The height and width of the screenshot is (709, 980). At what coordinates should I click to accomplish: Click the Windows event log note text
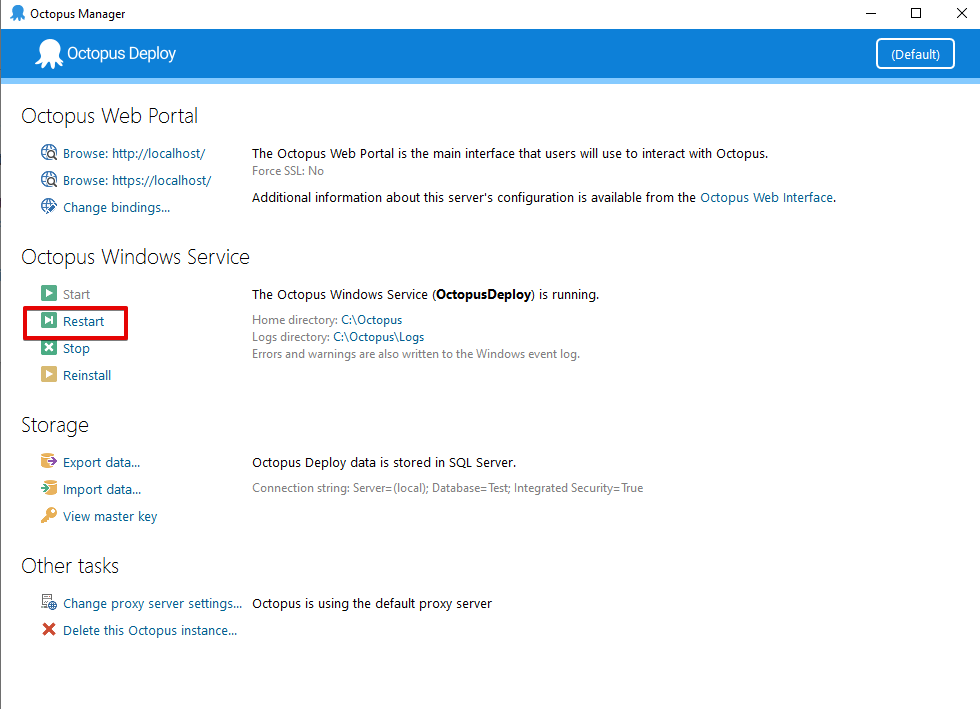pyautogui.click(x=416, y=354)
